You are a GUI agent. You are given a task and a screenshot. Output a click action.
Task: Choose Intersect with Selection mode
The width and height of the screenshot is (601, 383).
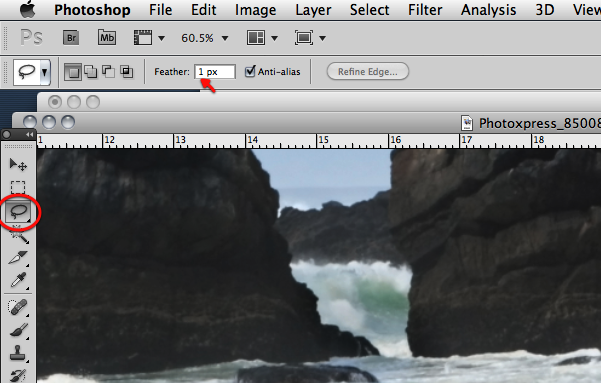[x=126, y=72]
